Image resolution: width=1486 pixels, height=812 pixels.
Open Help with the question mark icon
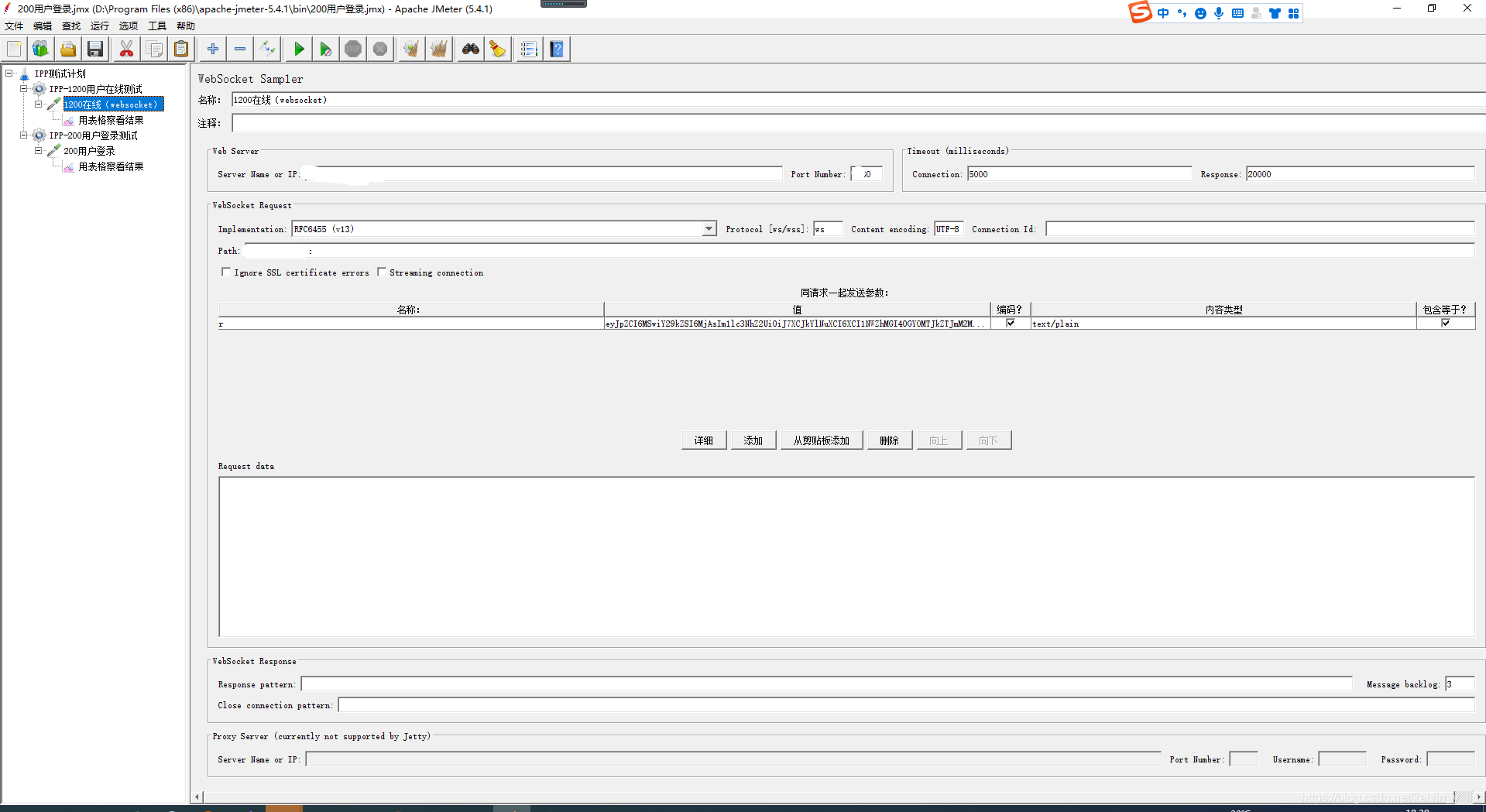(557, 50)
